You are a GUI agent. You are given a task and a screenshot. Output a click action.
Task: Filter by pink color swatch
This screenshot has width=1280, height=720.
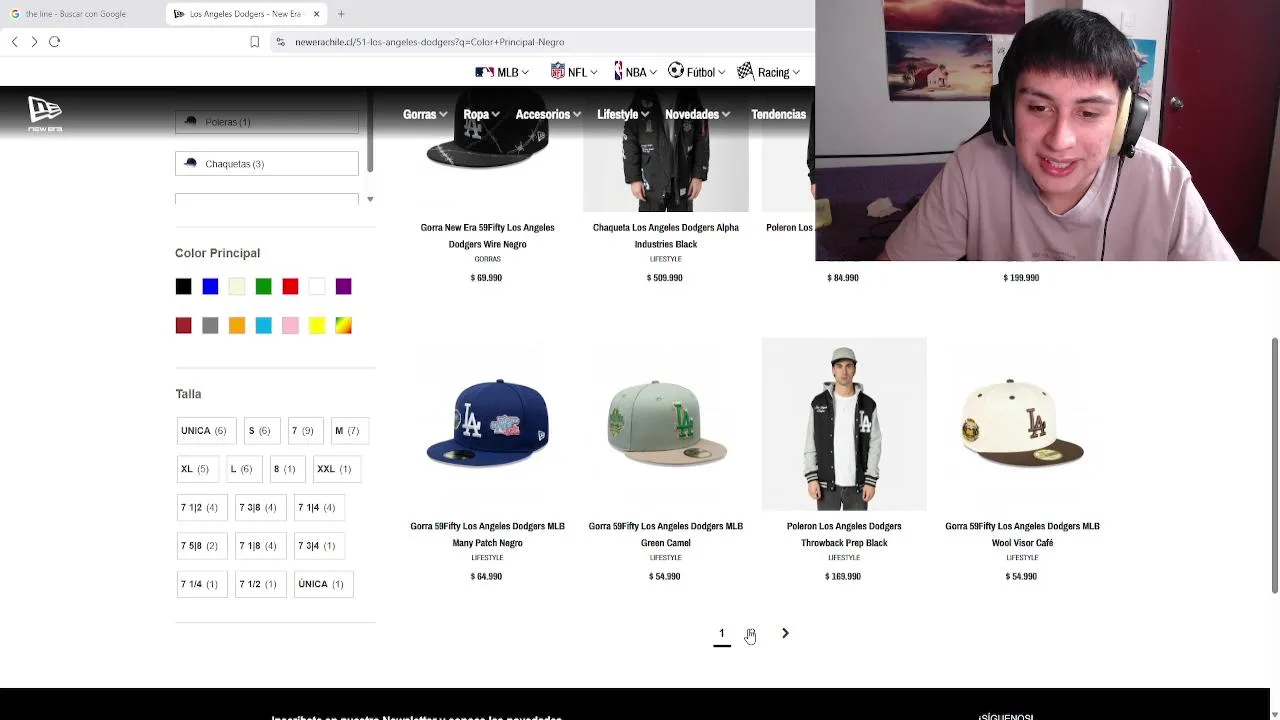pos(290,326)
